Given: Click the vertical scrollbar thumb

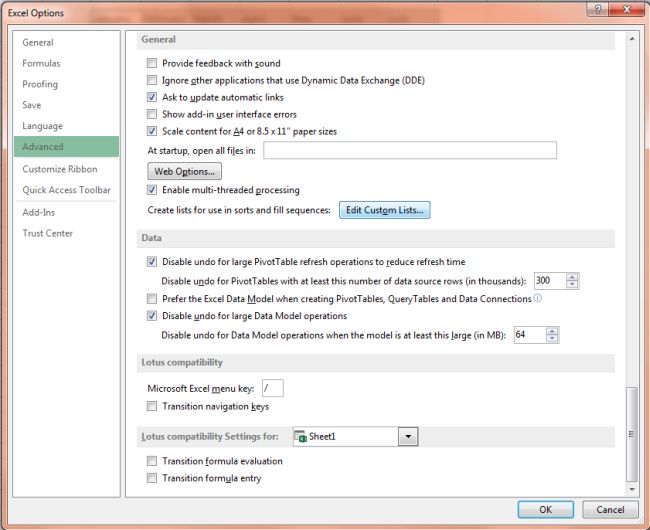Looking at the screenshot, I should [632, 434].
